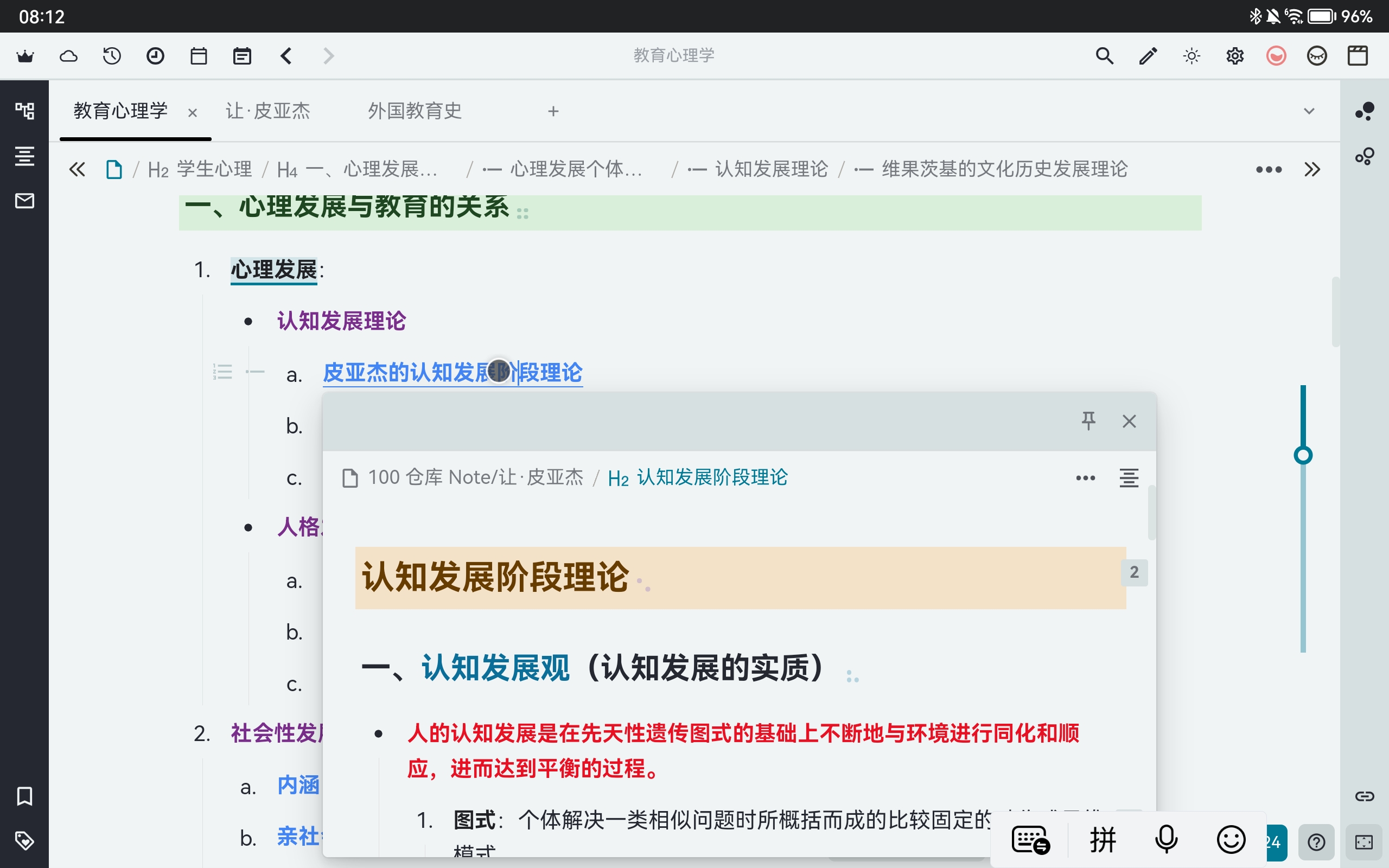Click breadcrumb H2 学生心理

pyautogui.click(x=200, y=169)
